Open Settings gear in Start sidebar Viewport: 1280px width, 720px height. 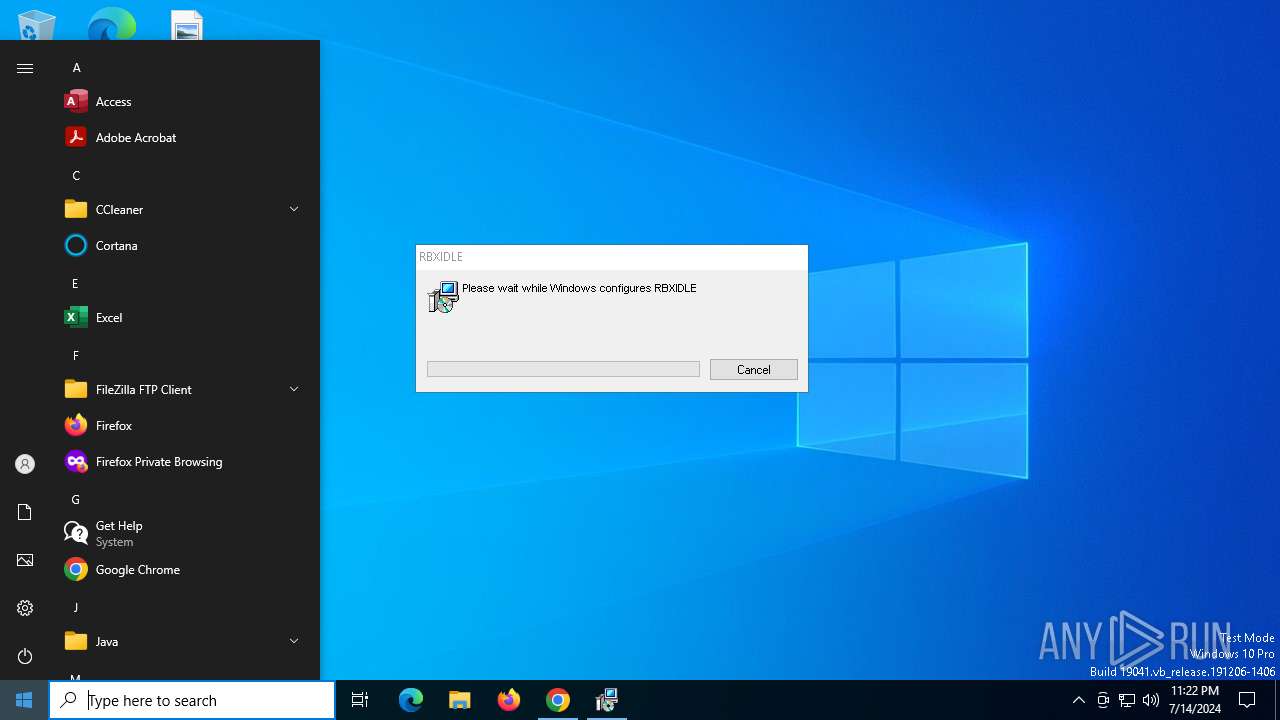point(25,608)
